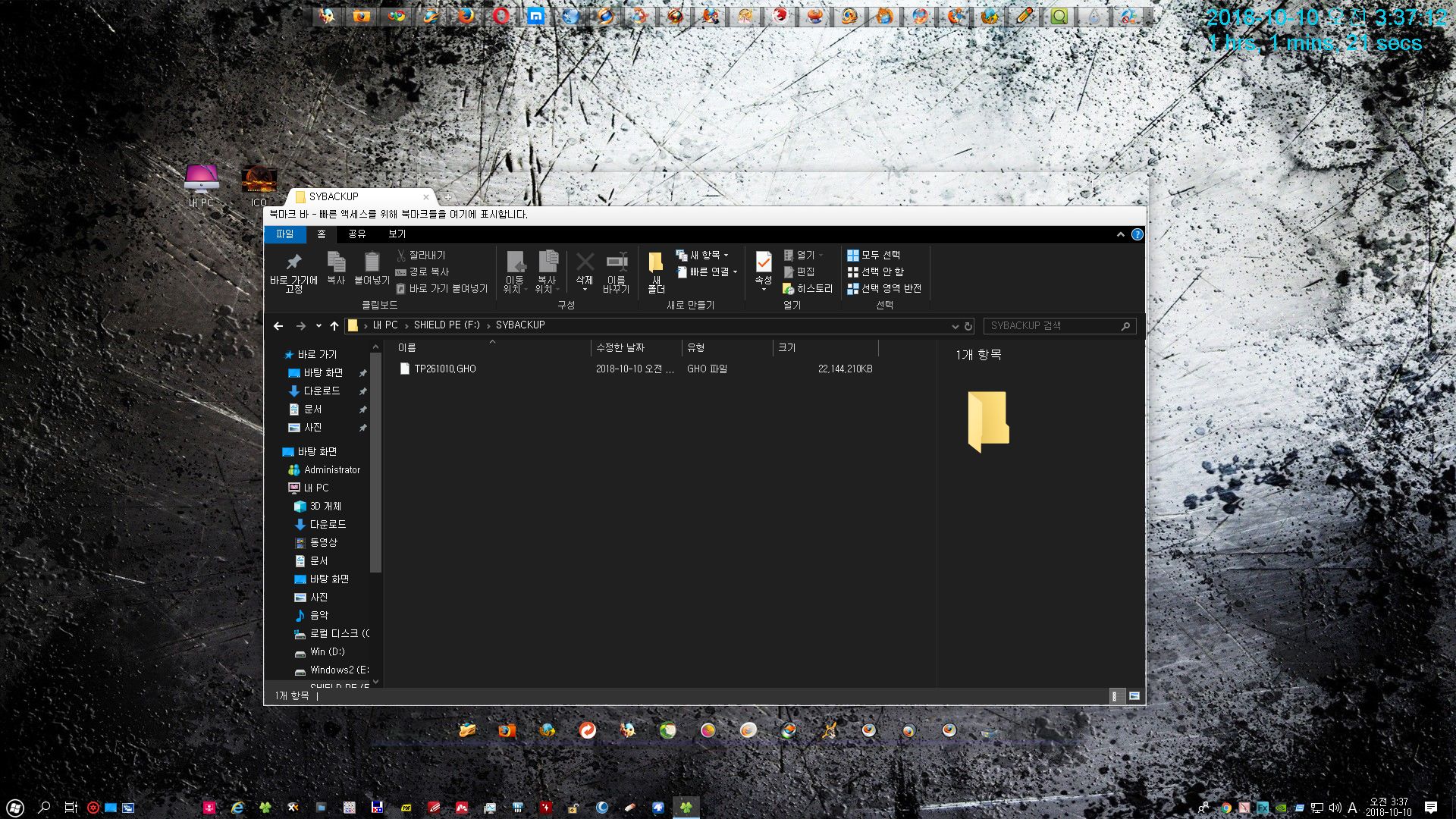
Task: Click the Refresh address bar icon
Action: pos(968,326)
